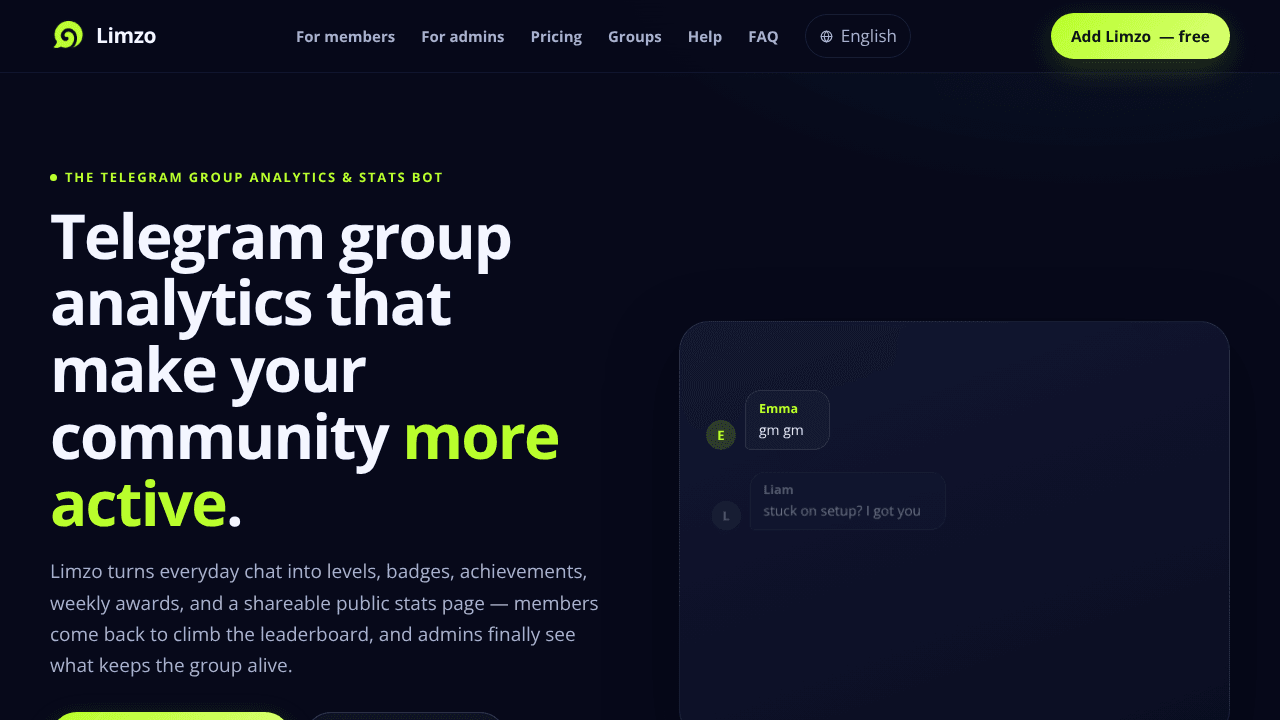Click Emma's "gm gm" message bubble

(787, 420)
